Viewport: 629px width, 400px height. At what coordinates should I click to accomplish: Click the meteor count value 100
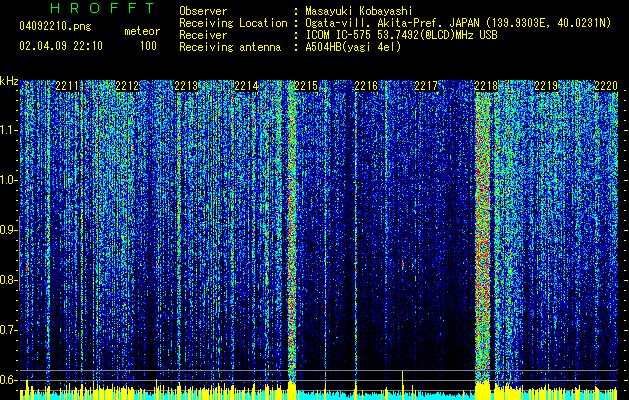coord(148,46)
